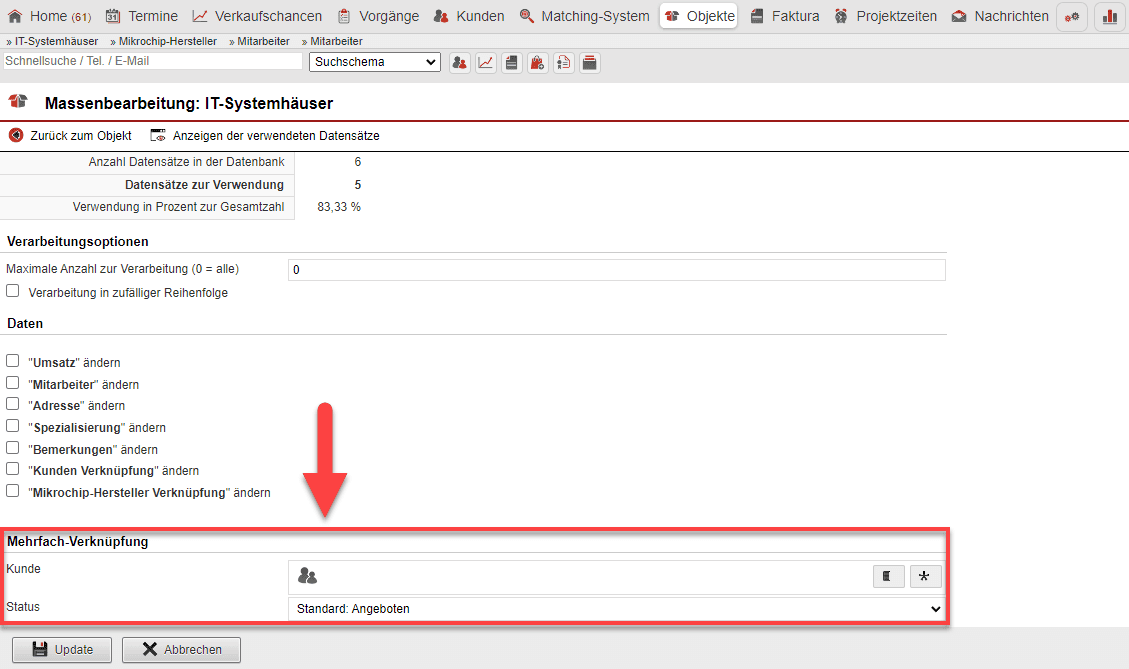Click the people icon inside Kunde field
This screenshot has width=1129, height=669.
[307, 576]
